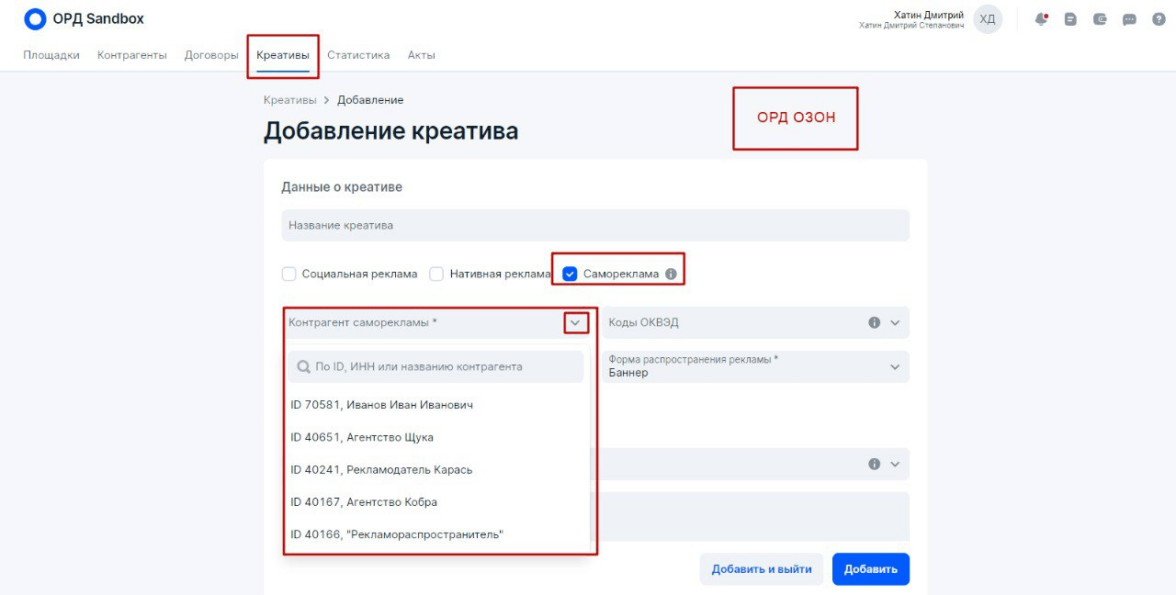Open the Статистика tab
1176x595 pixels.
[x=358, y=55]
